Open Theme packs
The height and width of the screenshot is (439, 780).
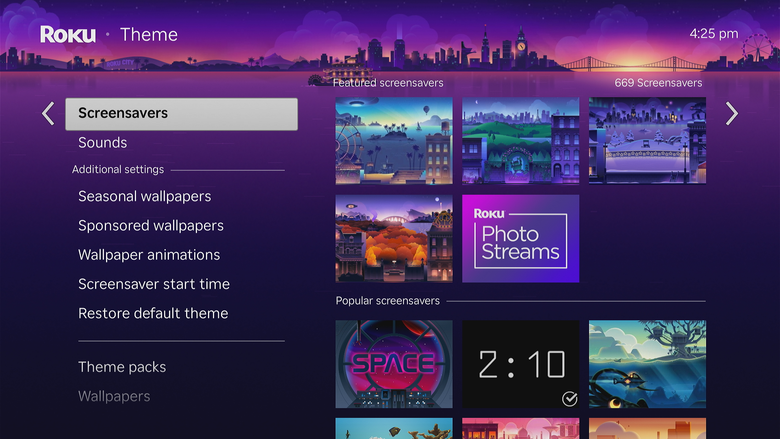[x=122, y=367]
